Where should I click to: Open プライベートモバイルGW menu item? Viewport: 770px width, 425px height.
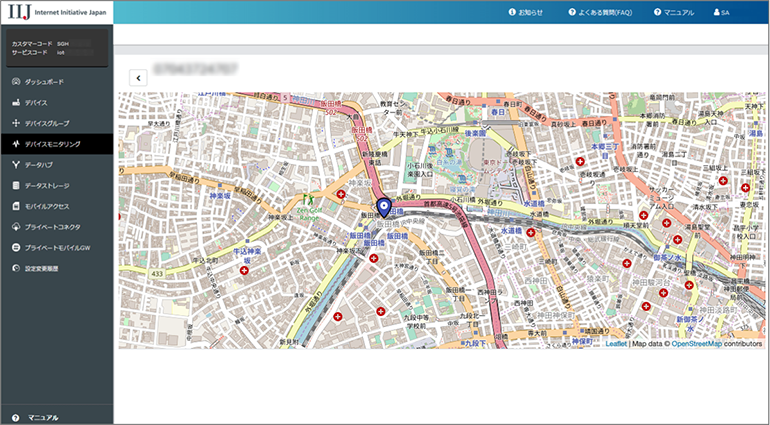(x=56, y=248)
